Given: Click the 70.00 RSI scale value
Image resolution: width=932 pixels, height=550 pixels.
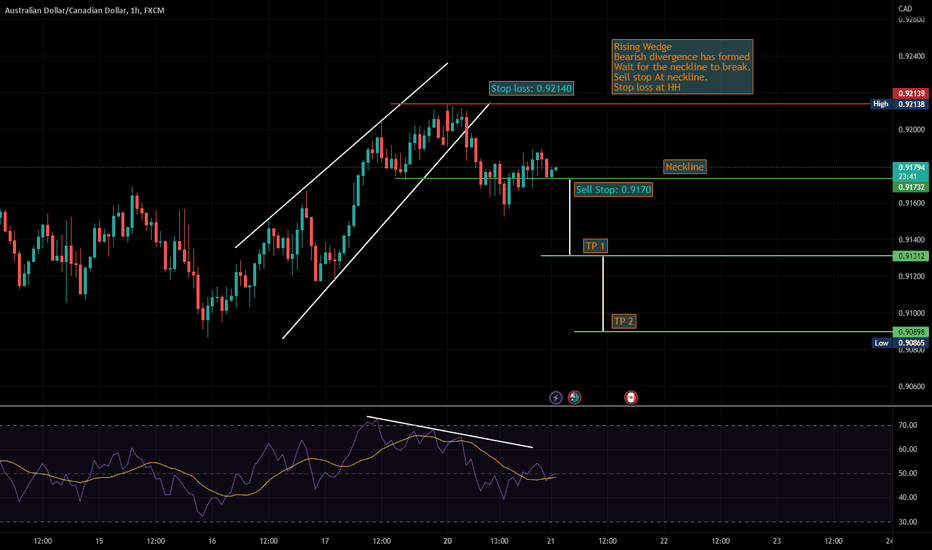Looking at the screenshot, I should click(908, 425).
